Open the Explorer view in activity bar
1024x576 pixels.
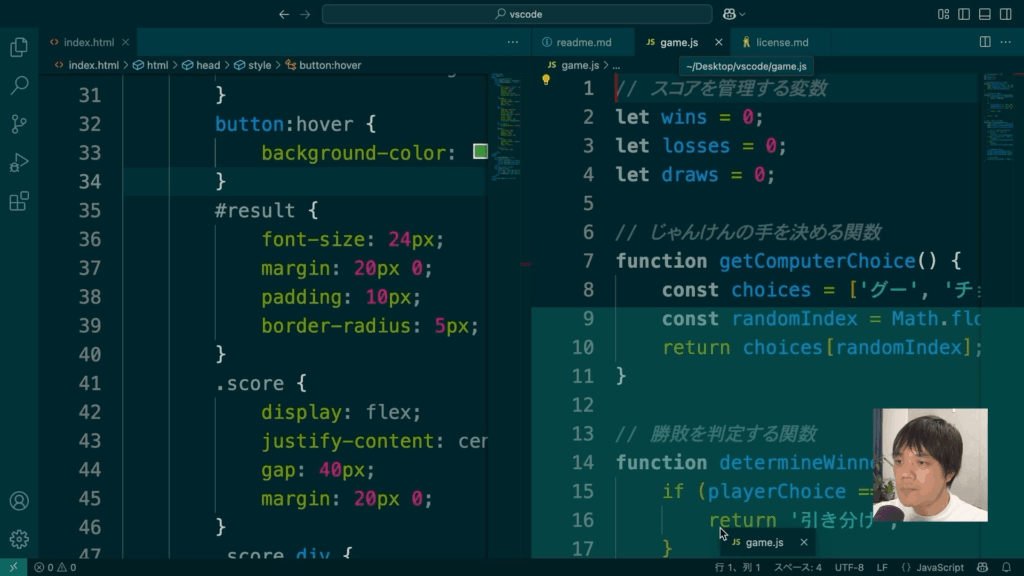[18, 47]
